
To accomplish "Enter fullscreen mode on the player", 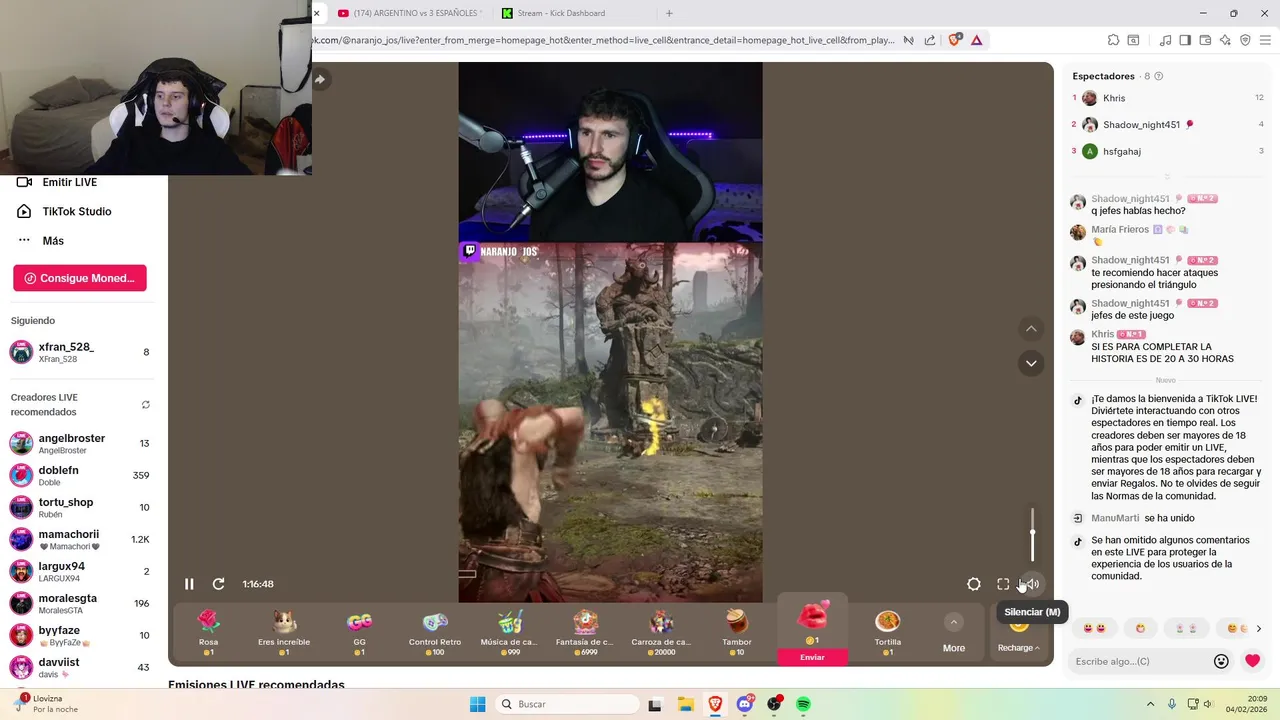I will (1003, 584).
